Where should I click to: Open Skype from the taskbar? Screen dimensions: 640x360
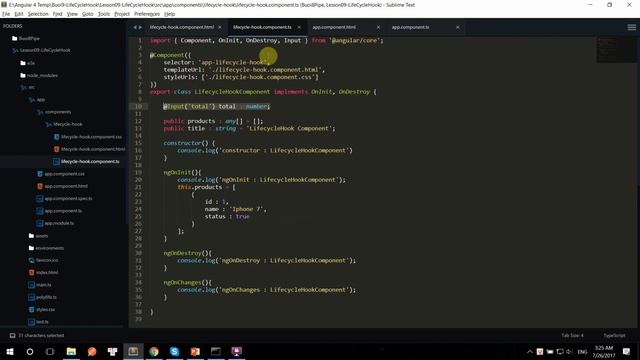point(174,351)
